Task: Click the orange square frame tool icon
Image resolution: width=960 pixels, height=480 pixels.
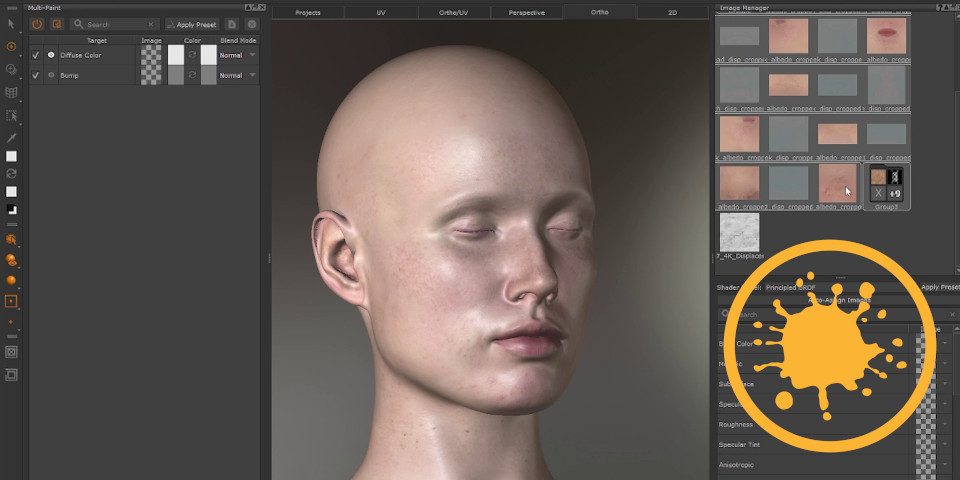Action: pos(11,300)
